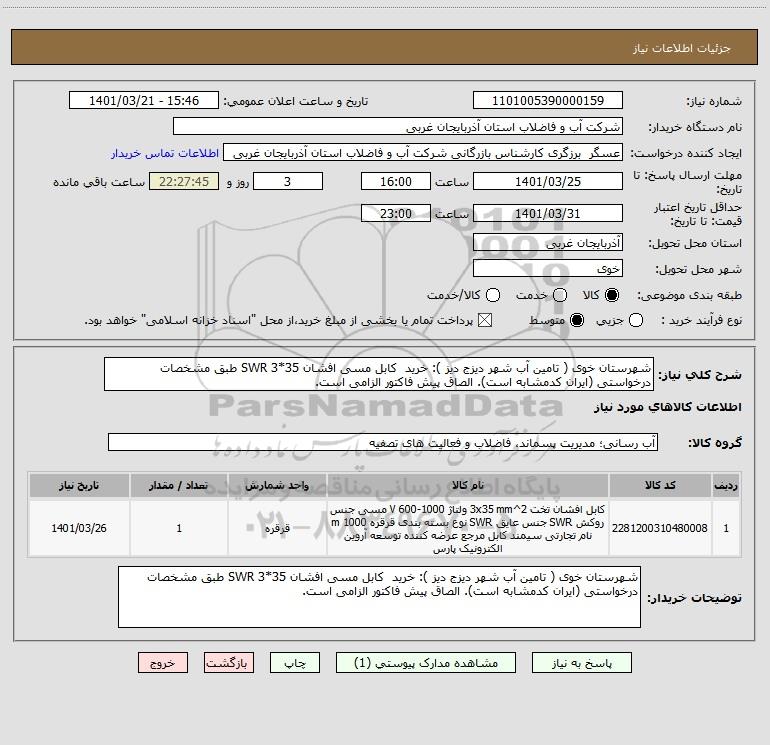Open 'مشاهده مدارک پیوستی (1)' attachments button
Screen dimensions: 770x745
(426, 662)
